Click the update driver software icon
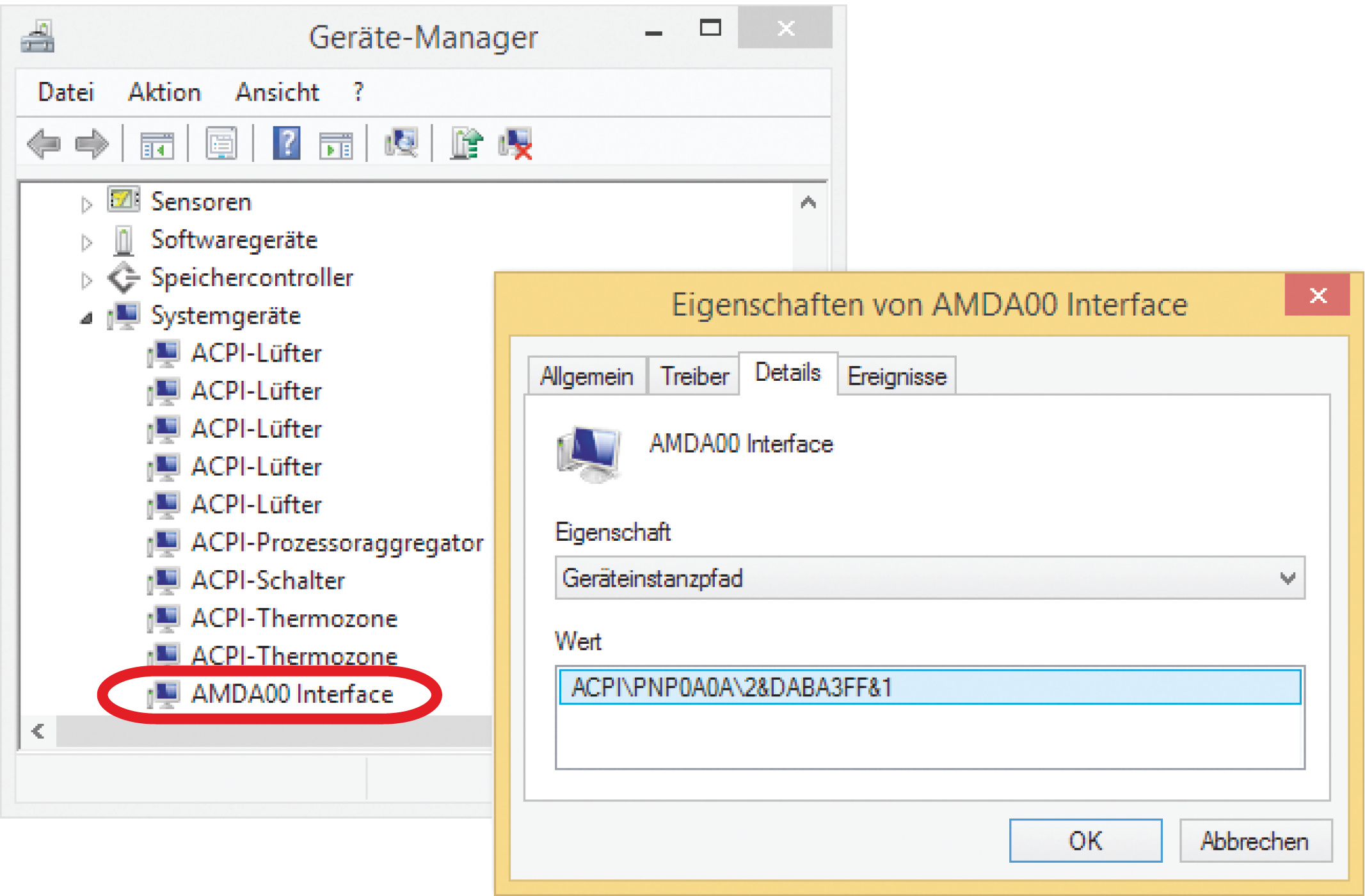This screenshot has width=1365, height=896. tap(467, 143)
